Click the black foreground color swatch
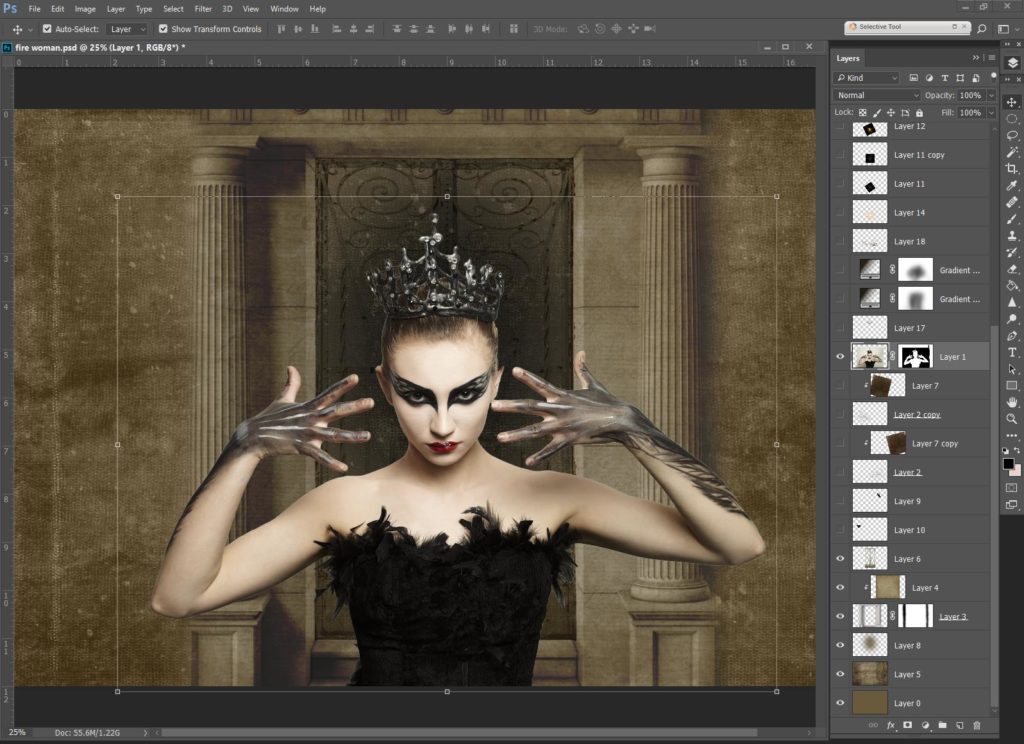1024x744 pixels. [x=1008, y=463]
